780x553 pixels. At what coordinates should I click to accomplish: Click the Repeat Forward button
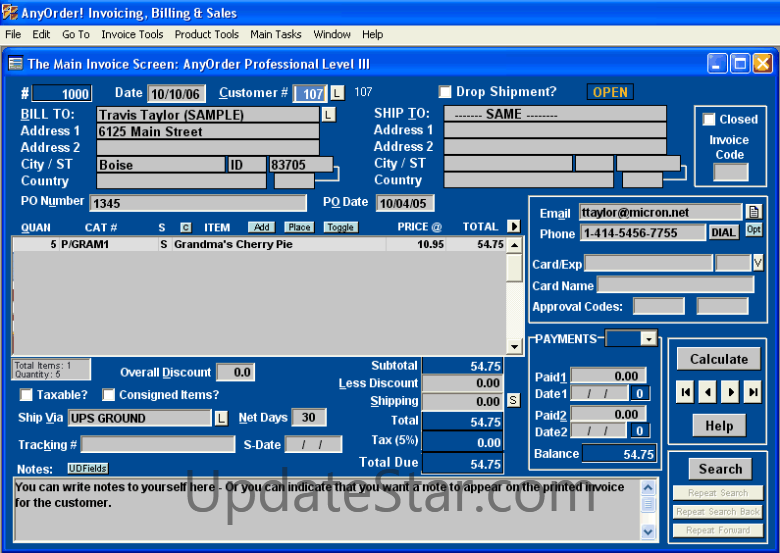[718, 530]
